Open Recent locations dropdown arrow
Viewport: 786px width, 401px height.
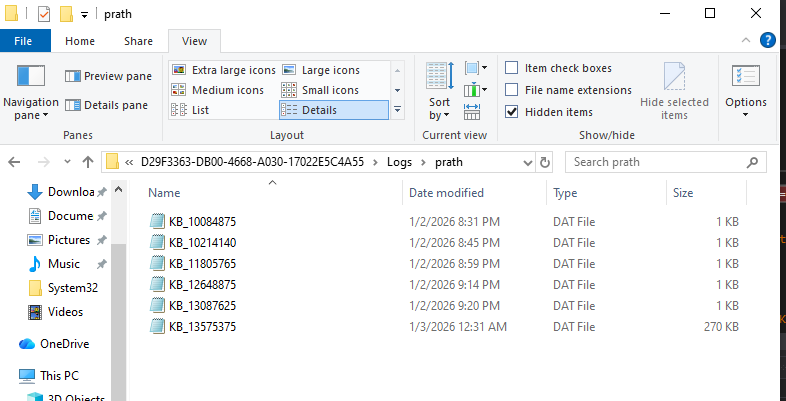(x=68, y=162)
